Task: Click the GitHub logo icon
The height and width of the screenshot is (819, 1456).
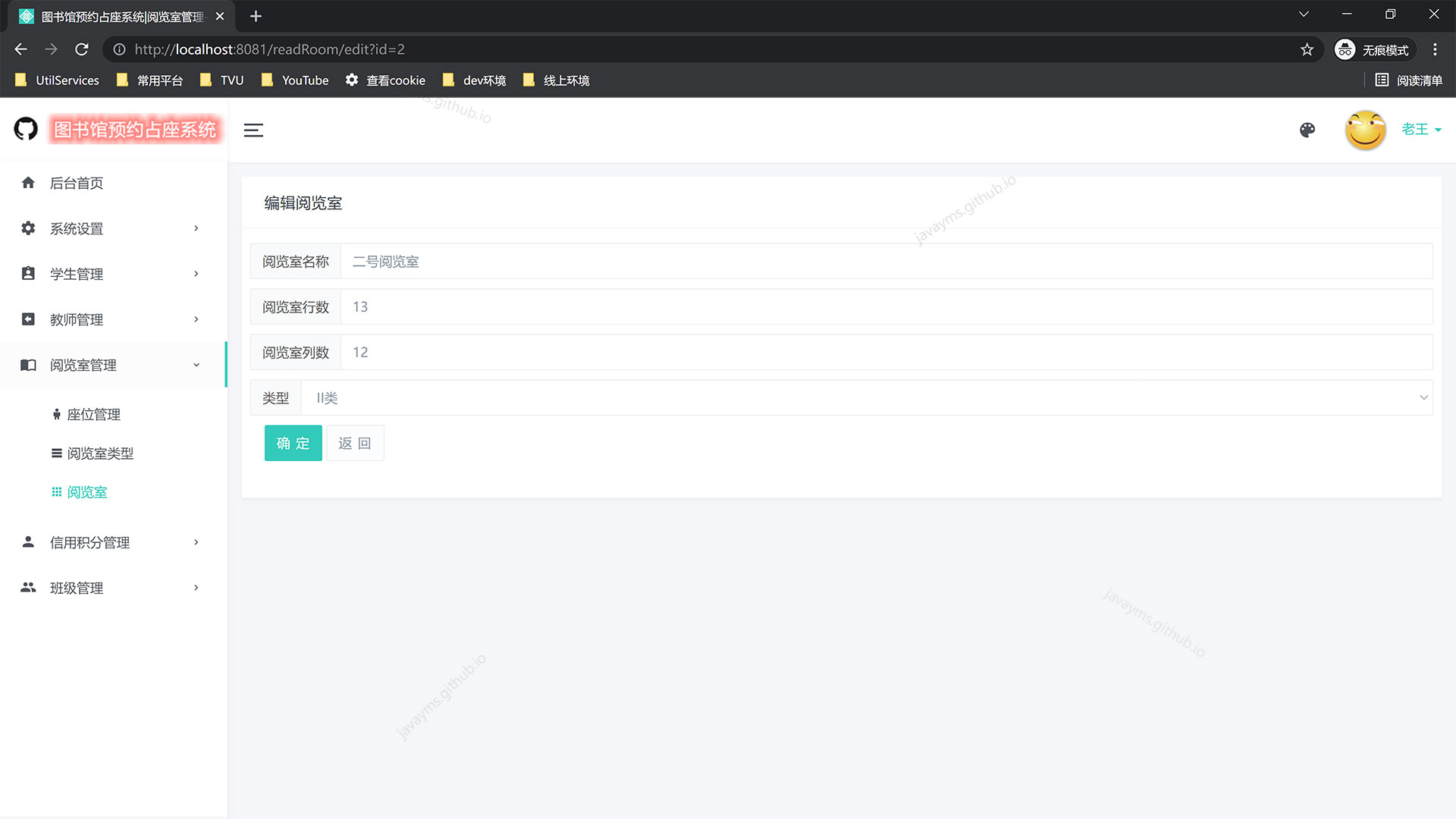Action: (26, 129)
